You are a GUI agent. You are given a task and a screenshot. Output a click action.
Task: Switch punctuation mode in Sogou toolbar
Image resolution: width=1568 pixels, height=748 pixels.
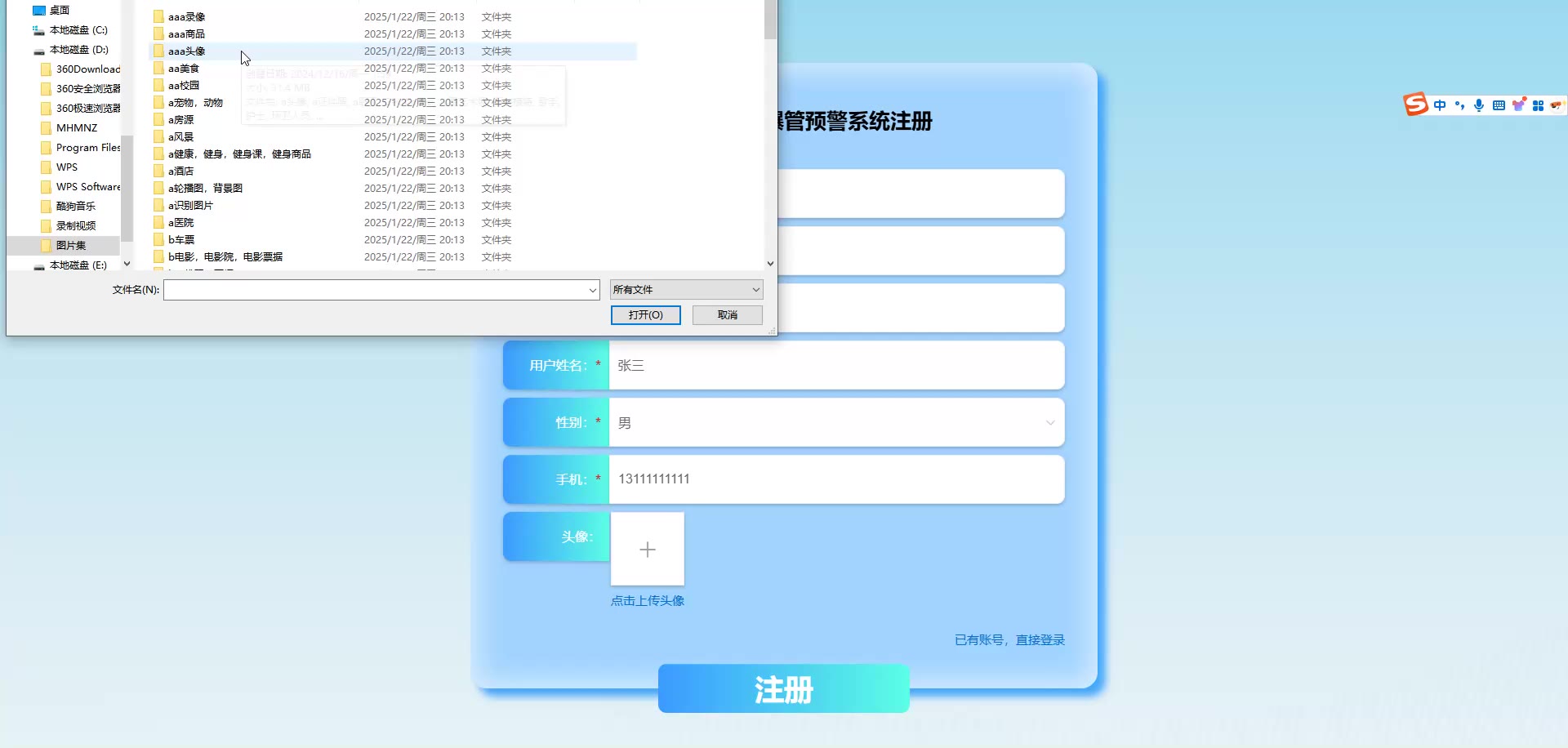1459,105
